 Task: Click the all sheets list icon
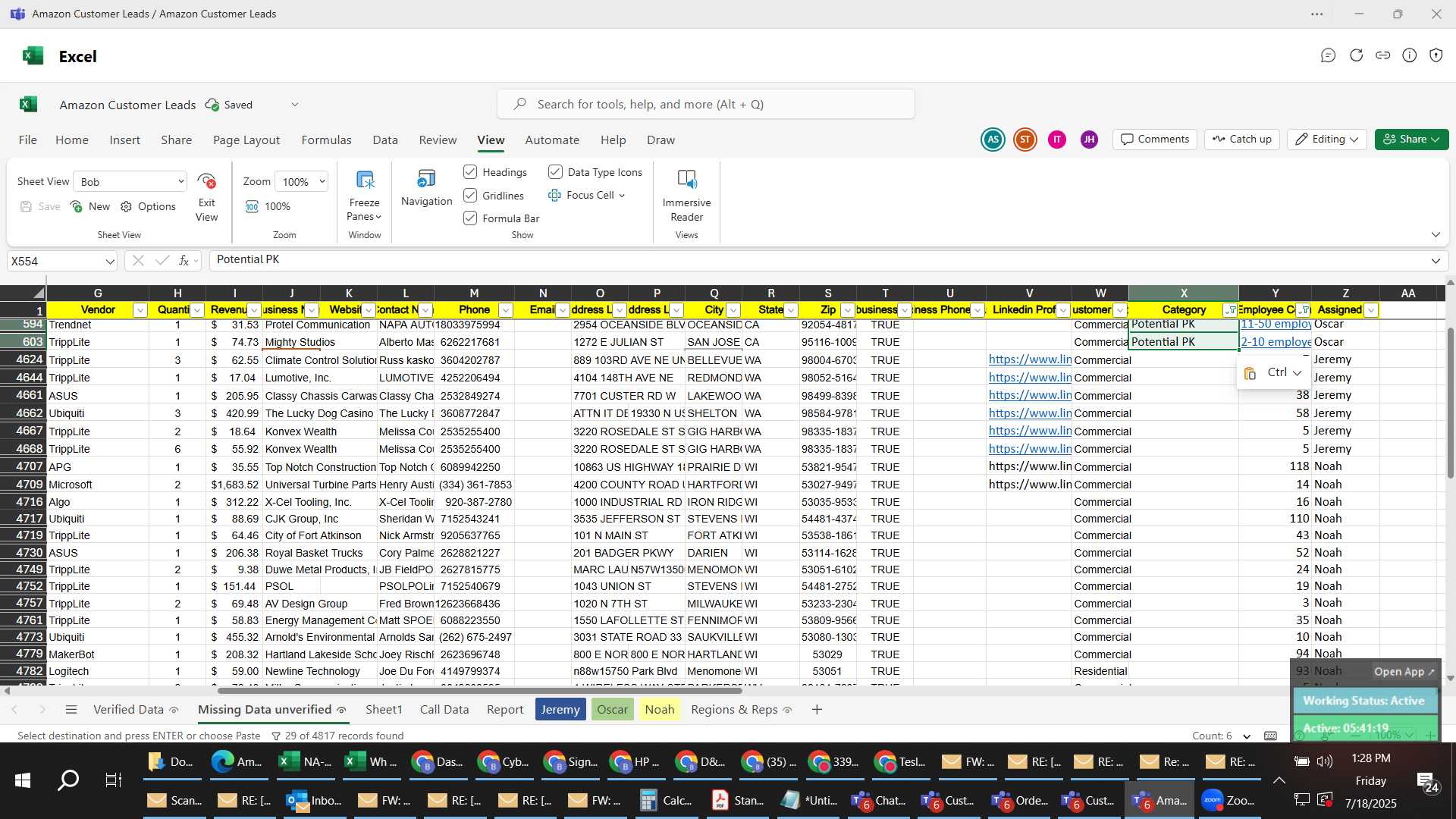71,710
